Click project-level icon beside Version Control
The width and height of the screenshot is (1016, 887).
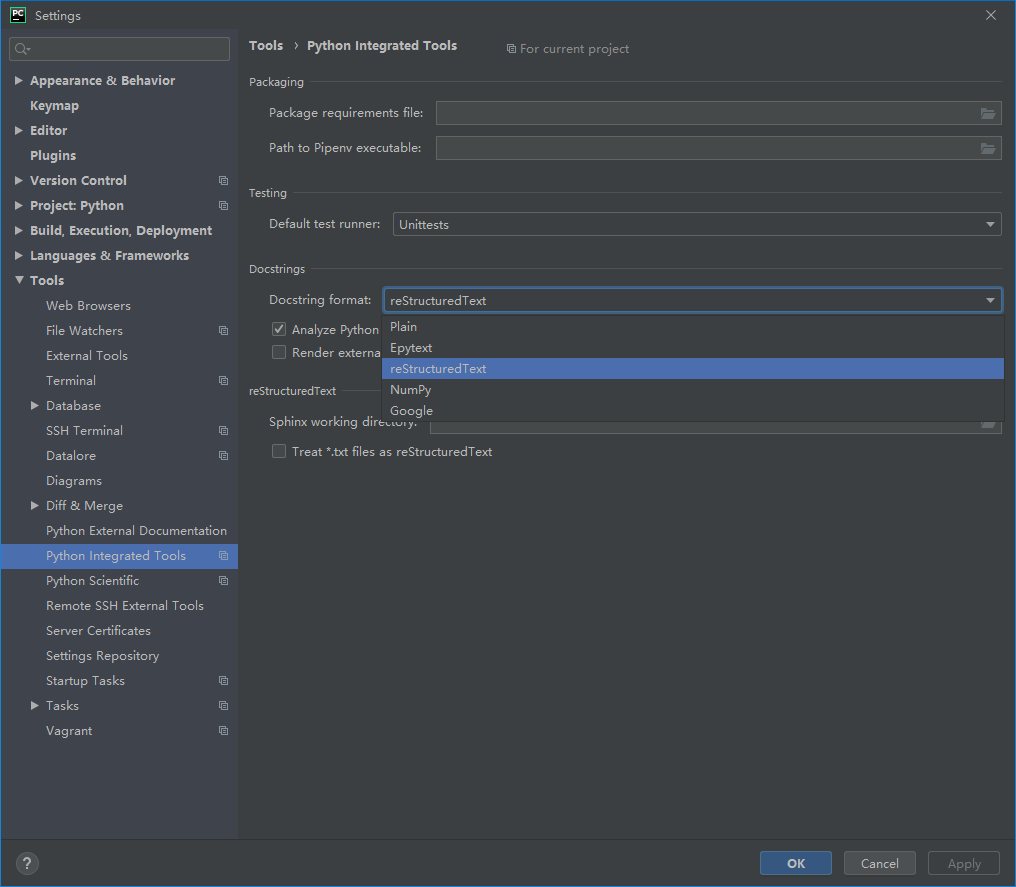224,181
